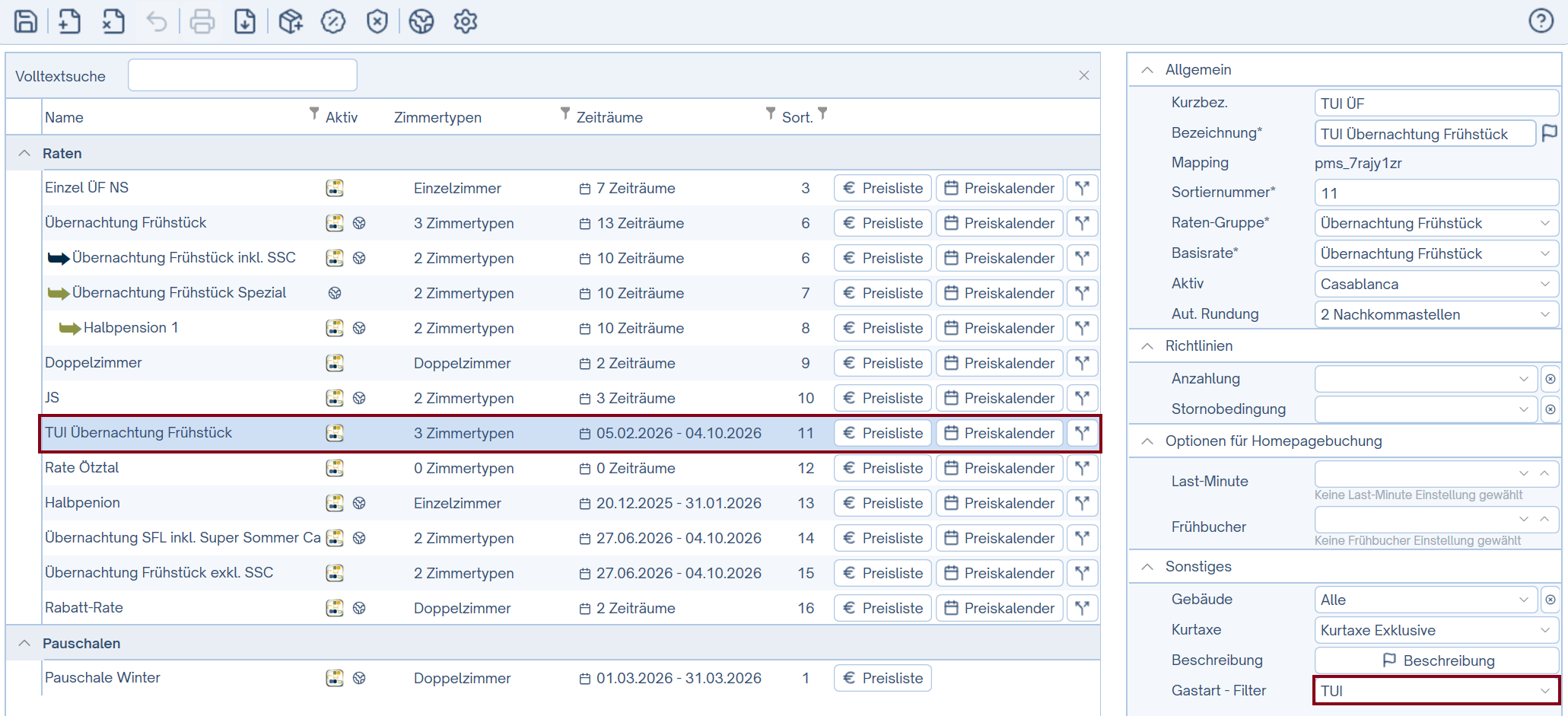Open the Gastart - Filter dropdown showing TUI
Screen dimensions: 1568x716
(1436, 691)
